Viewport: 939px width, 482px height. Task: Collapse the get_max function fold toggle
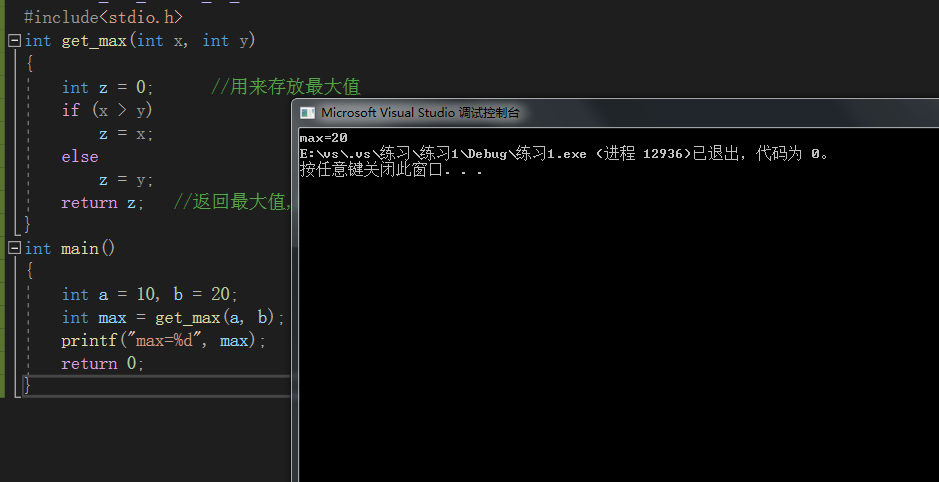pyautogui.click(x=14, y=41)
